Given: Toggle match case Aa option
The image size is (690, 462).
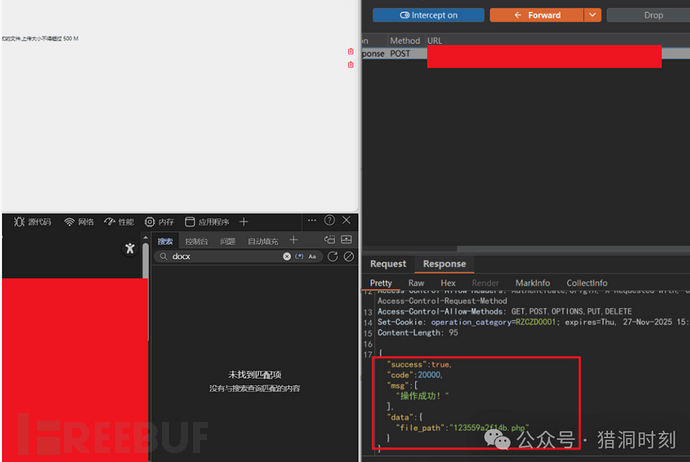Looking at the screenshot, I should 312,257.
